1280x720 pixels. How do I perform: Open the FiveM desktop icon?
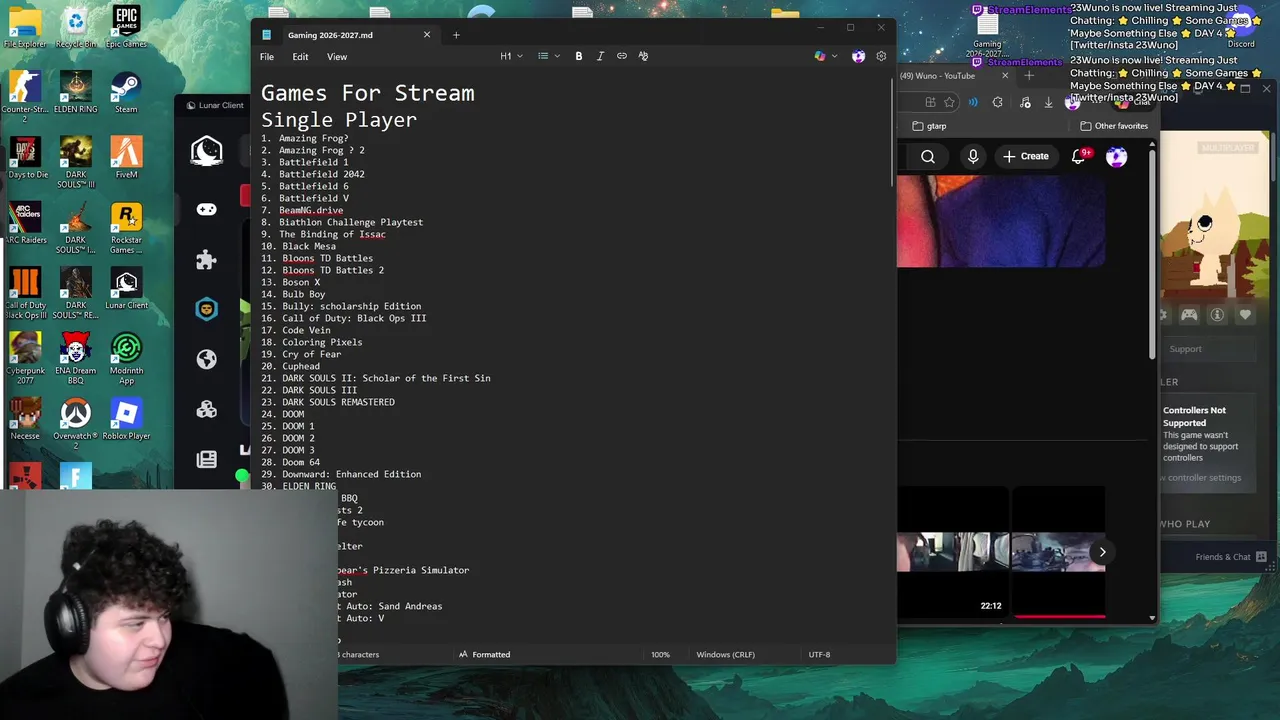126,157
